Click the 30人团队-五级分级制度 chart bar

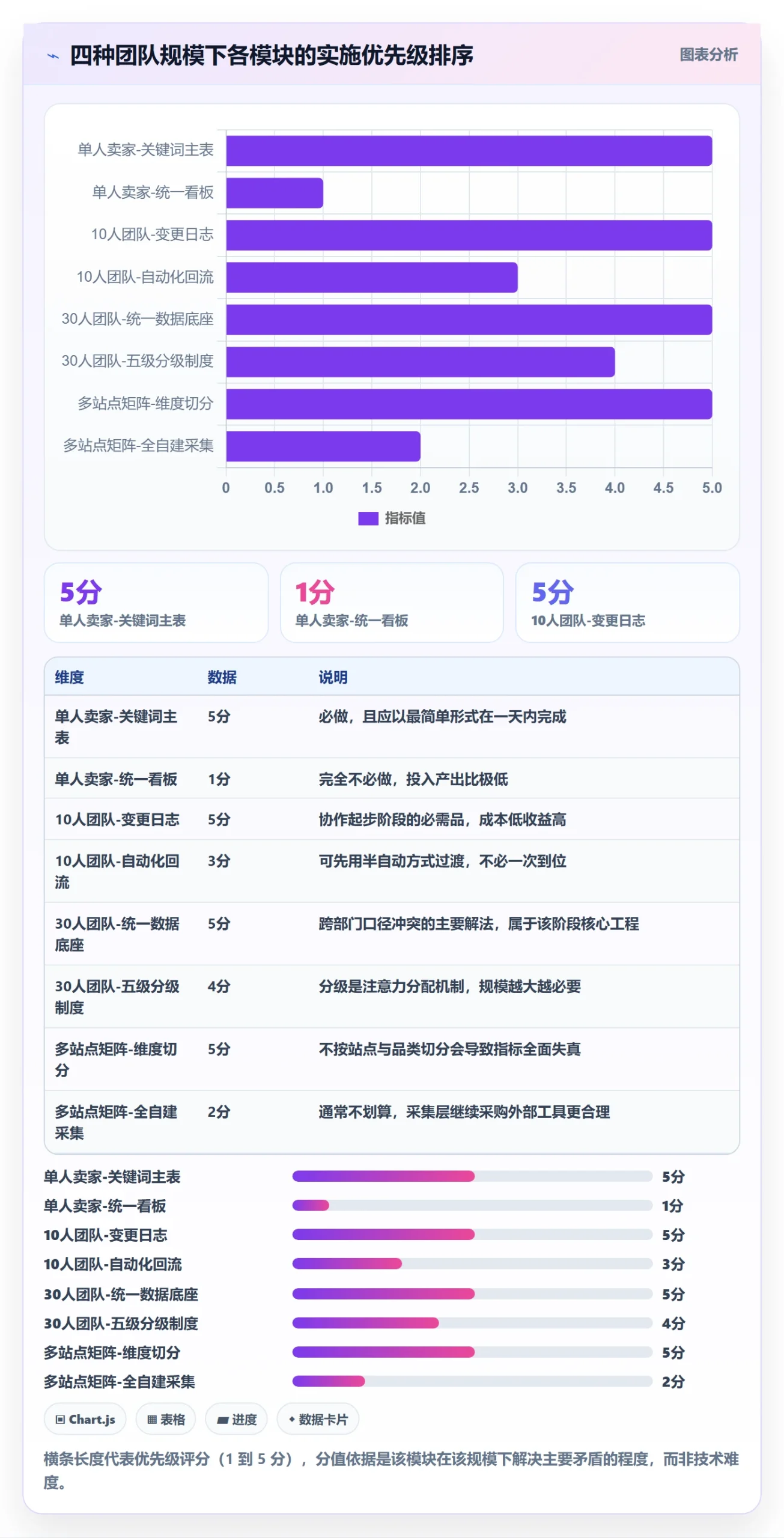[x=421, y=362]
